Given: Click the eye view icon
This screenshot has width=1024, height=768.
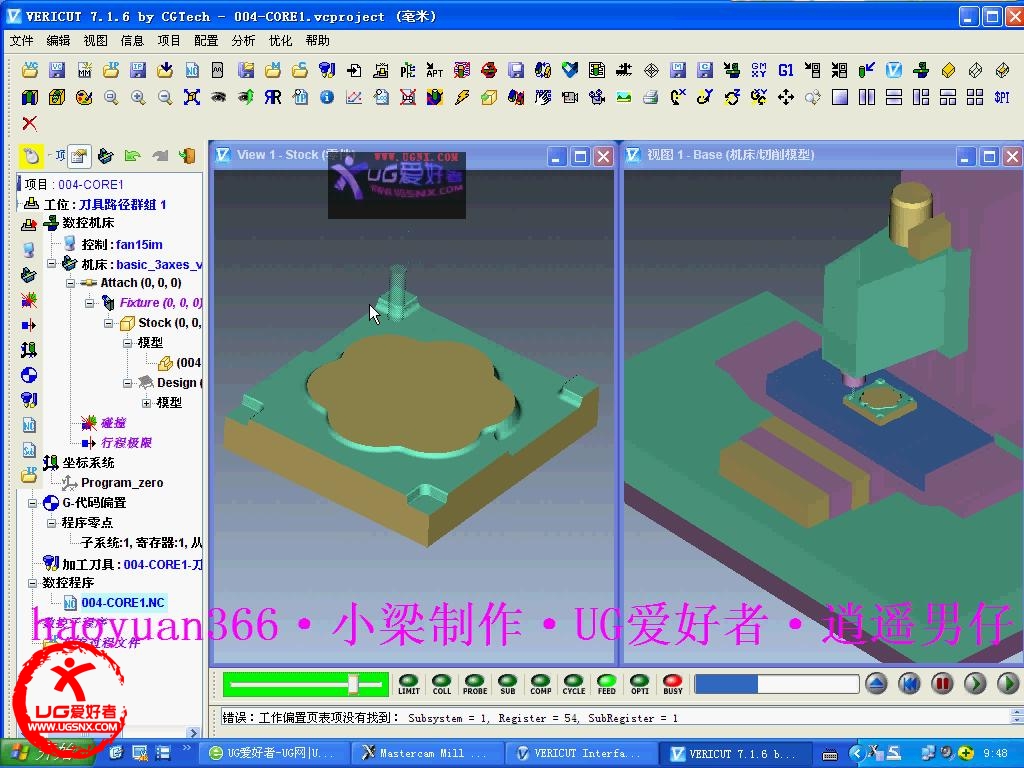Looking at the screenshot, I should (x=219, y=98).
